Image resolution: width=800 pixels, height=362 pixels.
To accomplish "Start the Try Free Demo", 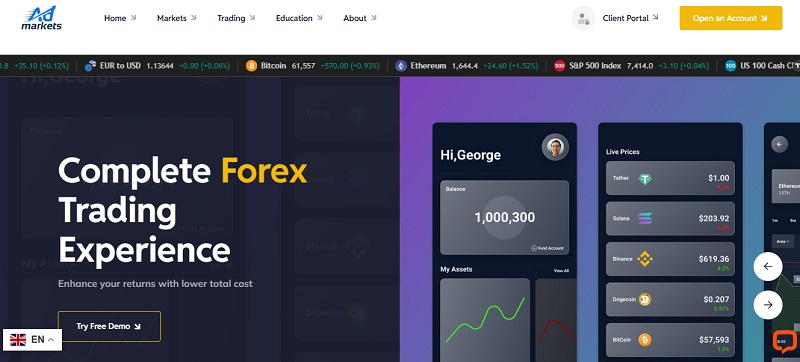I will (x=109, y=326).
